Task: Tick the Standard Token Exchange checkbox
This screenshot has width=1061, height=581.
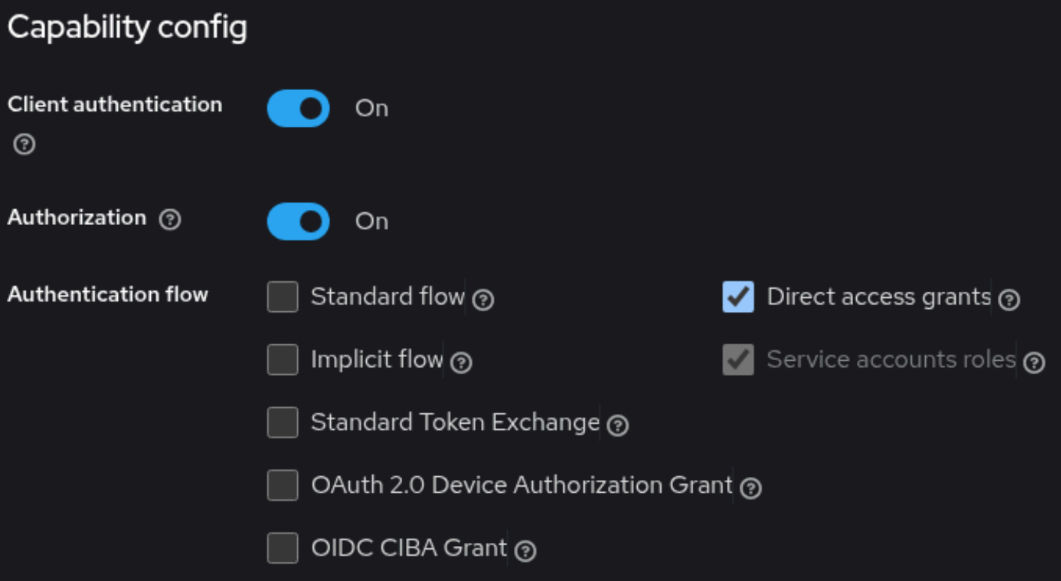Action: pos(283,422)
